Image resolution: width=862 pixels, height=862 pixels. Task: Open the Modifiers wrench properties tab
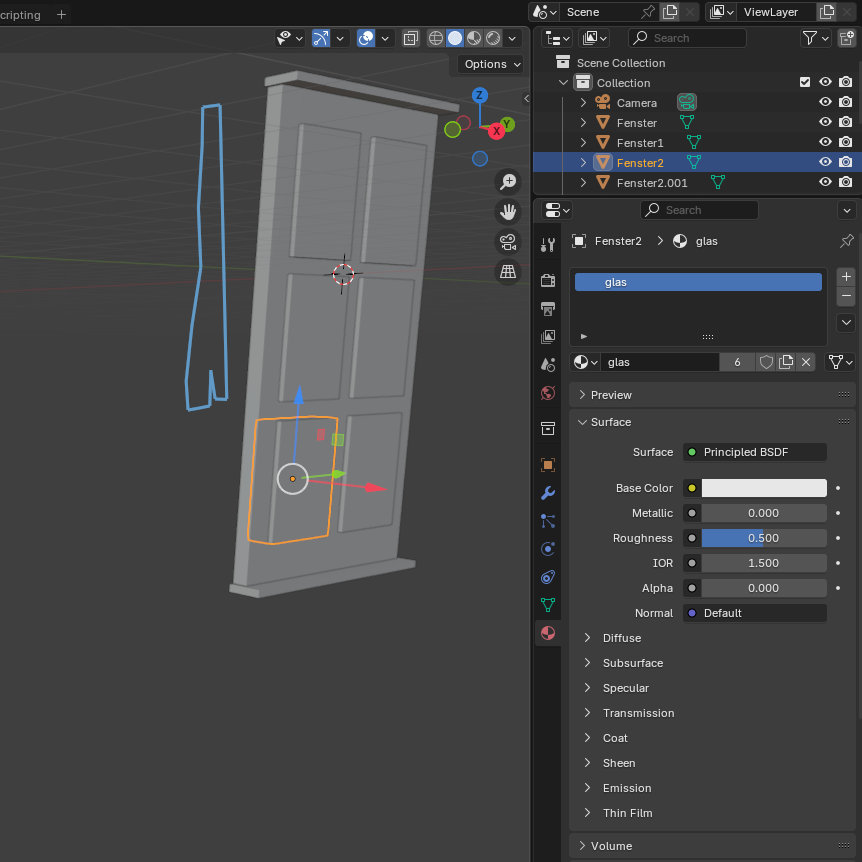[x=548, y=493]
